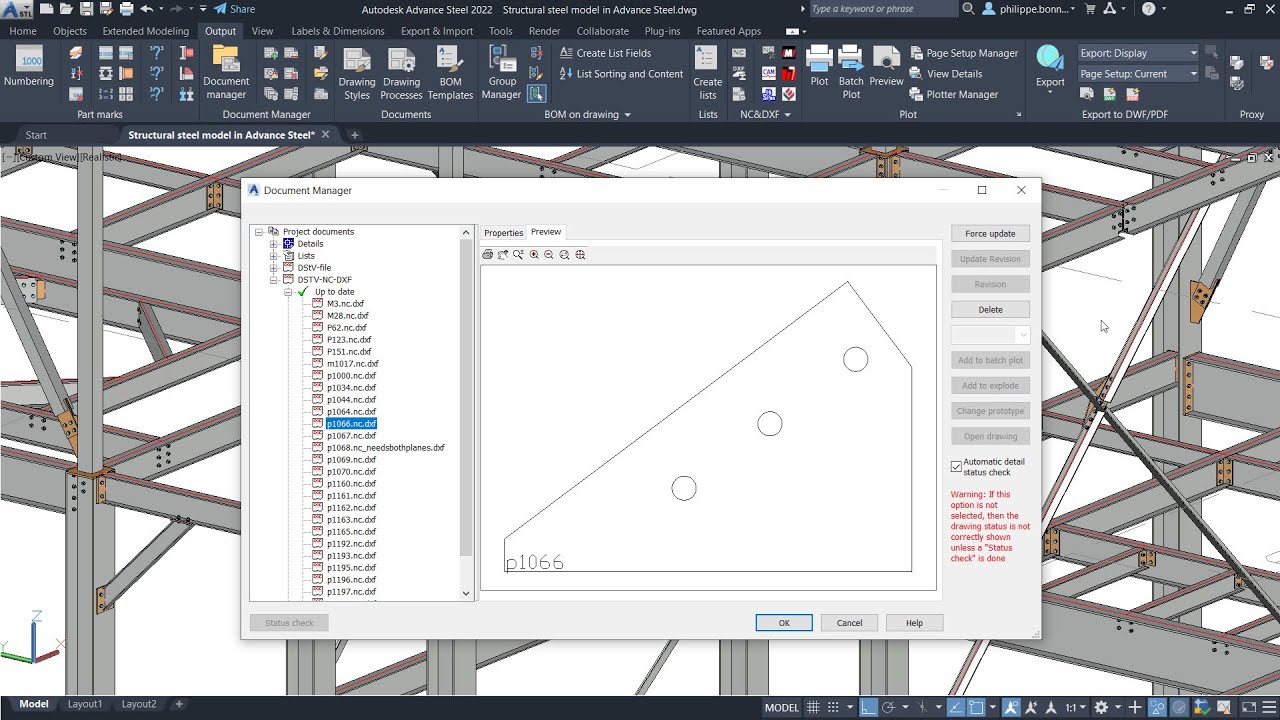The image size is (1280, 720).
Task: Toggle Automatic detail status check checkbox
Action: click(956, 467)
